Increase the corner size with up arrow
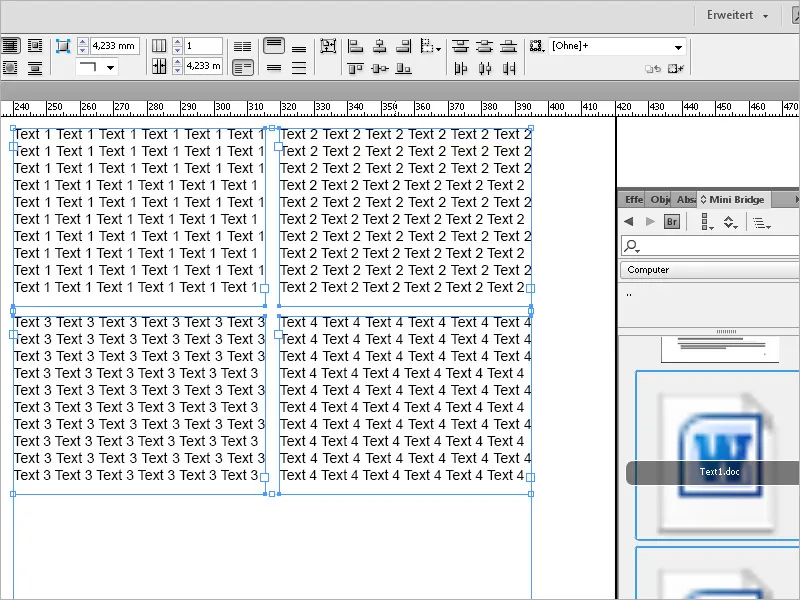800x600 pixels. 83,42
